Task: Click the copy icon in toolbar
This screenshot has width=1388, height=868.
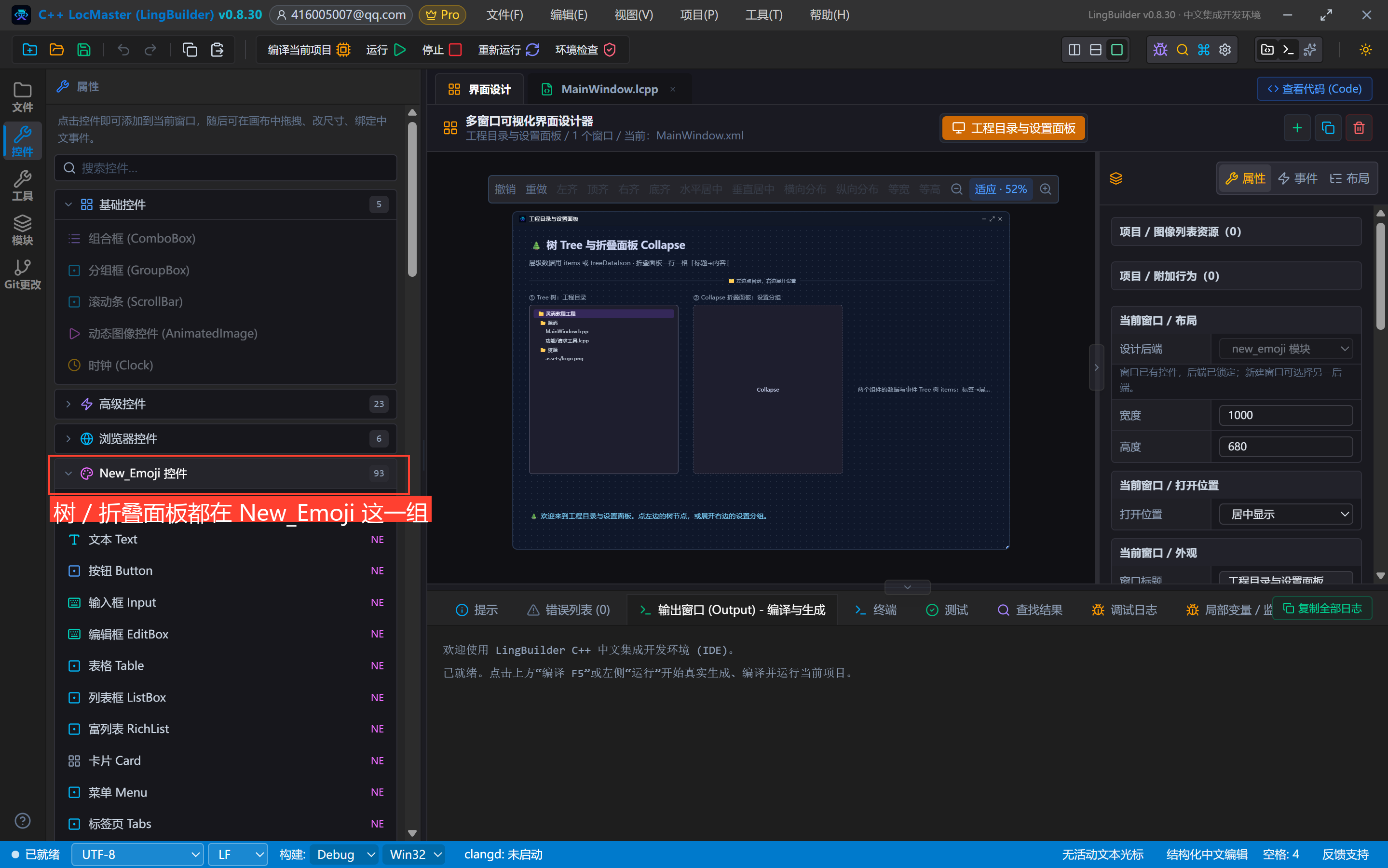Action: pyautogui.click(x=190, y=50)
